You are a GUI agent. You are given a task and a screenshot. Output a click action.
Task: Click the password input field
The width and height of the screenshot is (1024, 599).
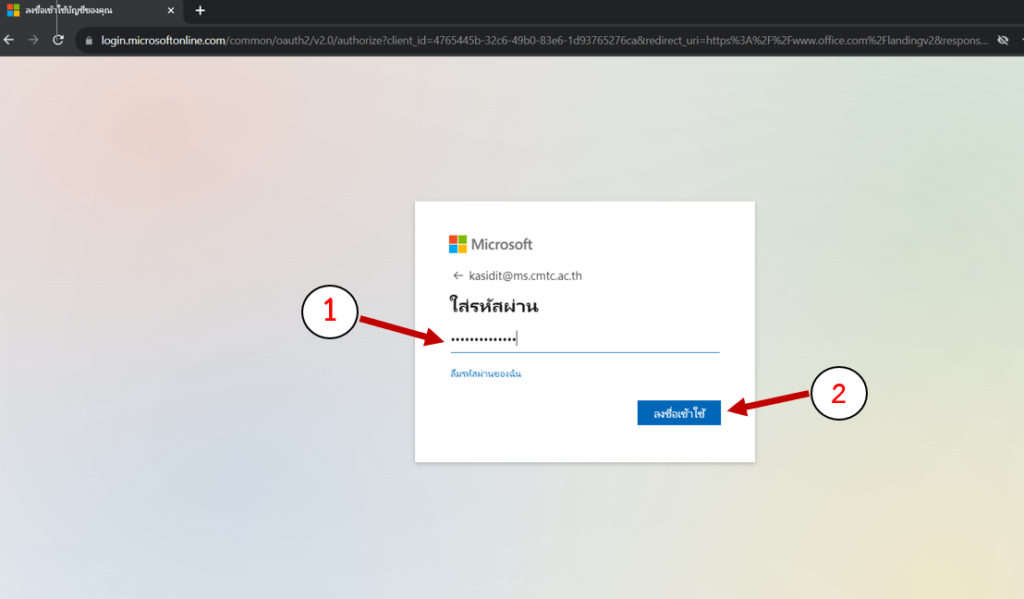[x=584, y=338]
